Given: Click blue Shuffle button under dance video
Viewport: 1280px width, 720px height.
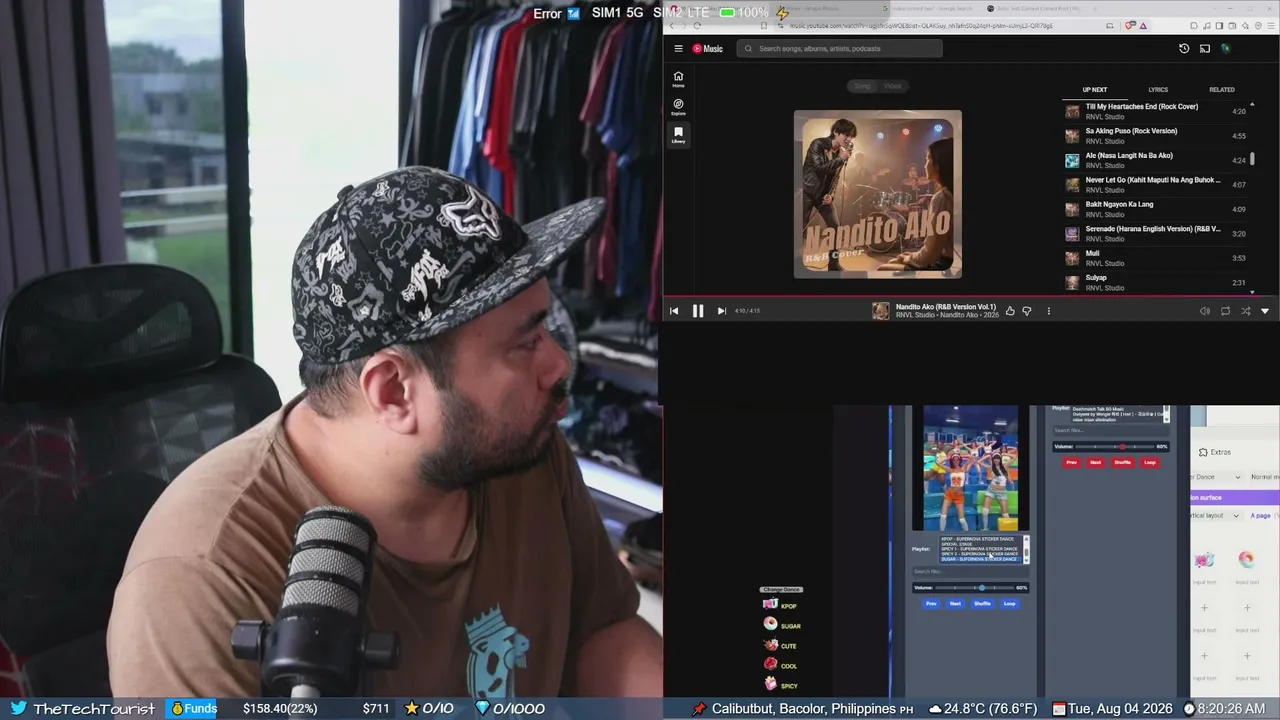Looking at the screenshot, I should 982,603.
